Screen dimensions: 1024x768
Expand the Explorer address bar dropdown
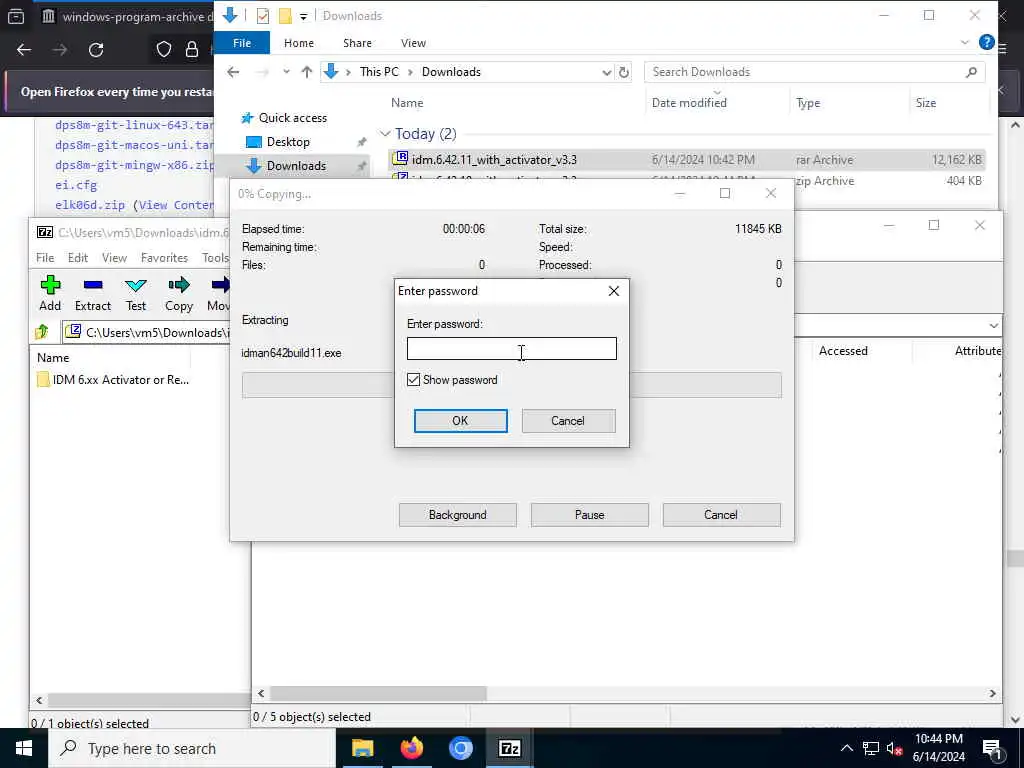[x=607, y=72]
